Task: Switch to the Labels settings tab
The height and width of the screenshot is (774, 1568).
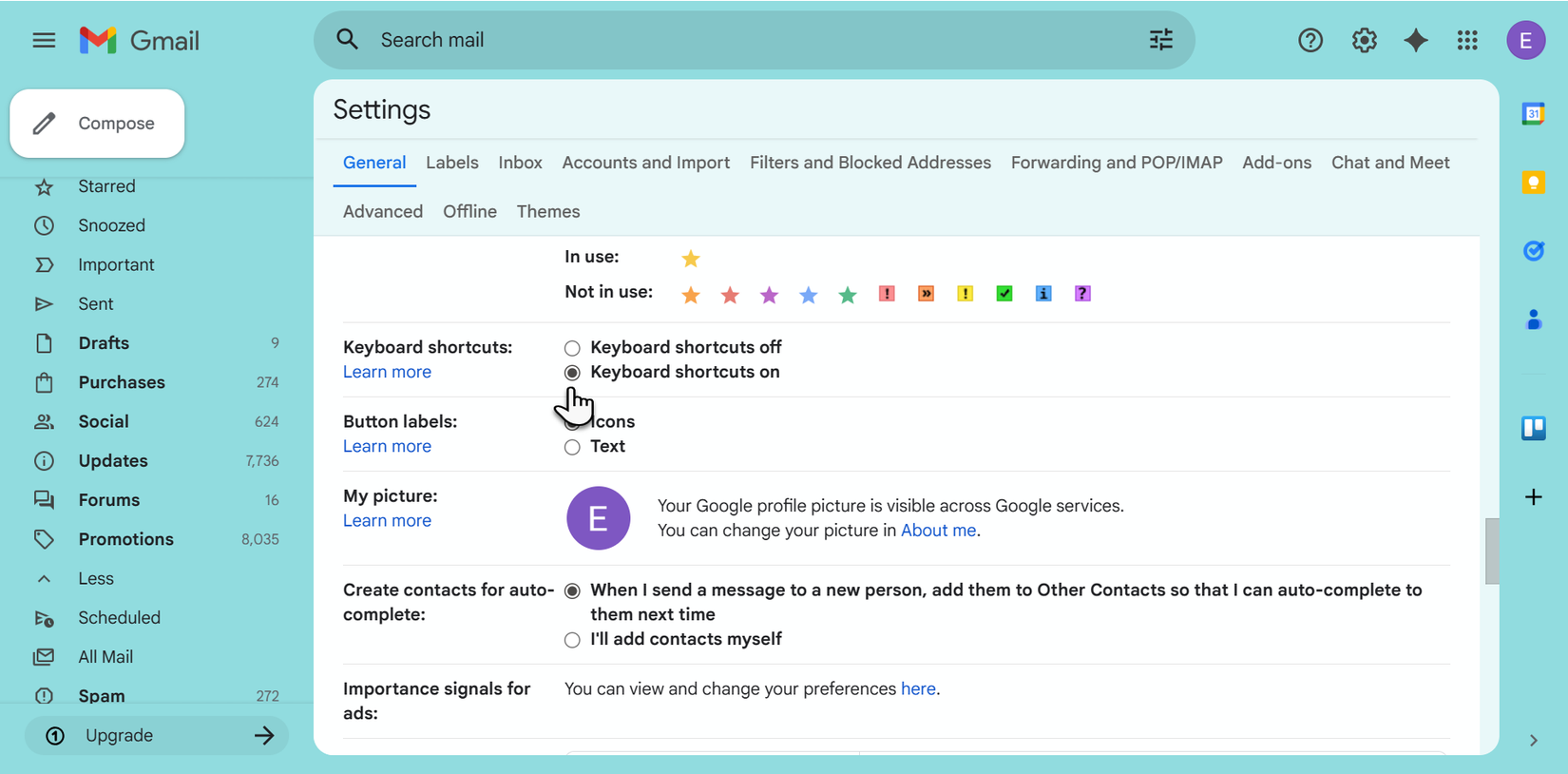Action: [x=451, y=163]
